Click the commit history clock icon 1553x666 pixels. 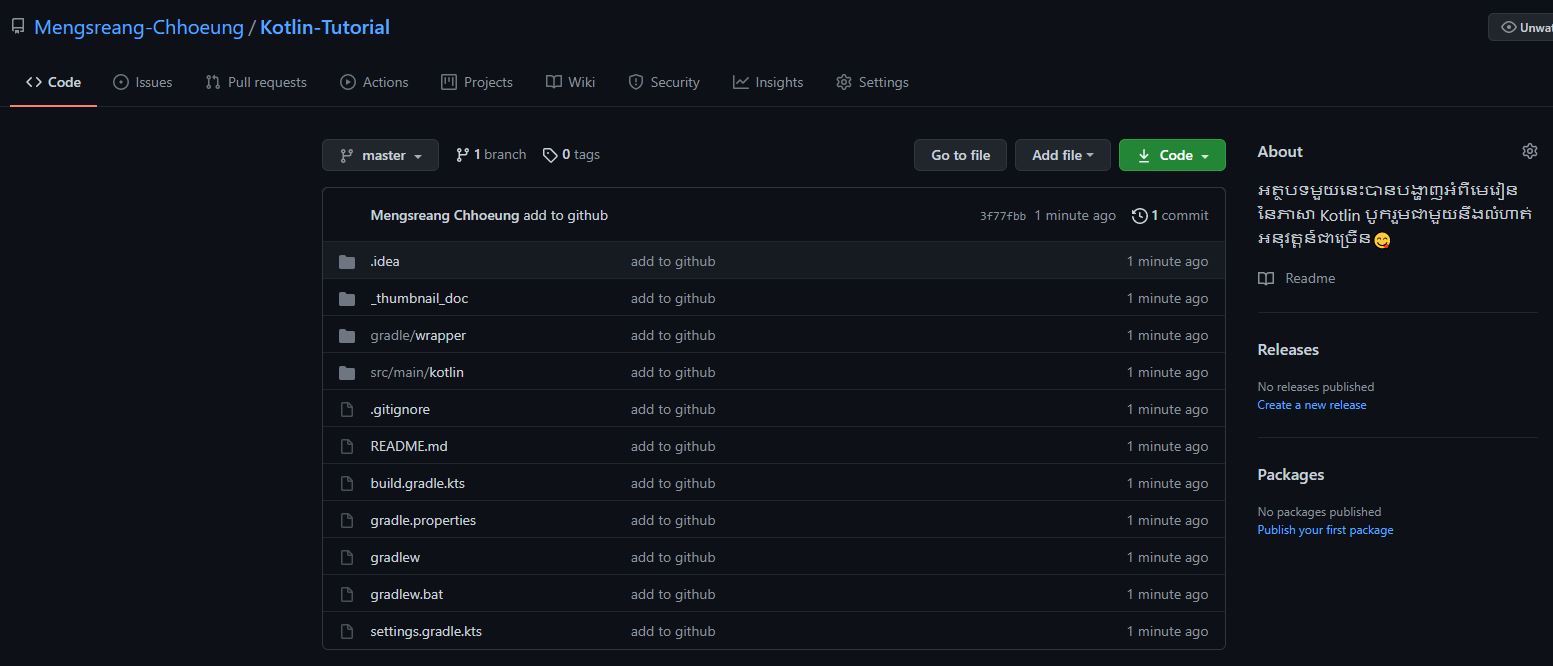1139,215
